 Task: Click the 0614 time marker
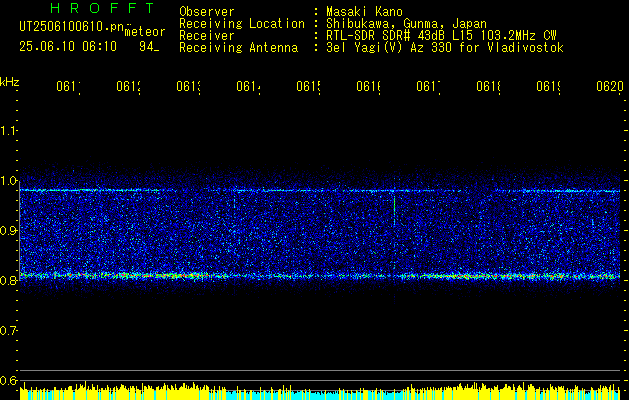pos(248,87)
